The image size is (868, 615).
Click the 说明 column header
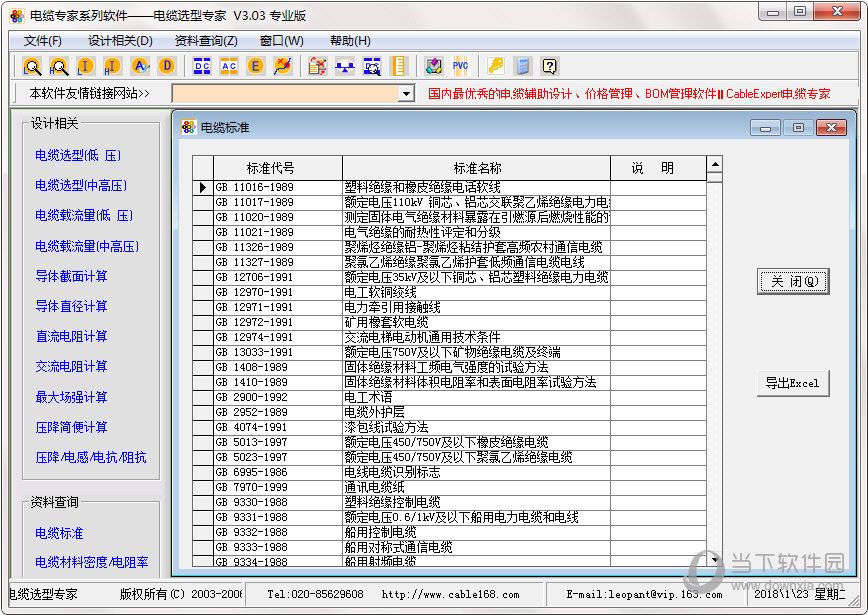click(658, 168)
